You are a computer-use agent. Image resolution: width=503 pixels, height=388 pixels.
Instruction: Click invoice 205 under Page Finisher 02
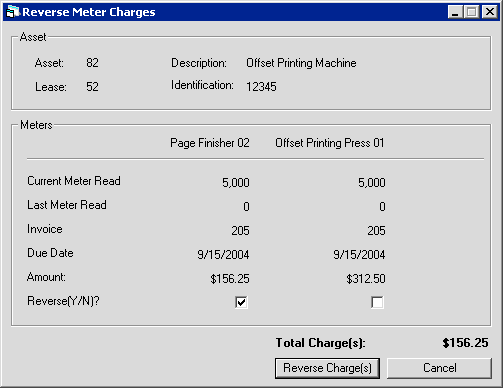pyautogui.click(x=240, y=231)
